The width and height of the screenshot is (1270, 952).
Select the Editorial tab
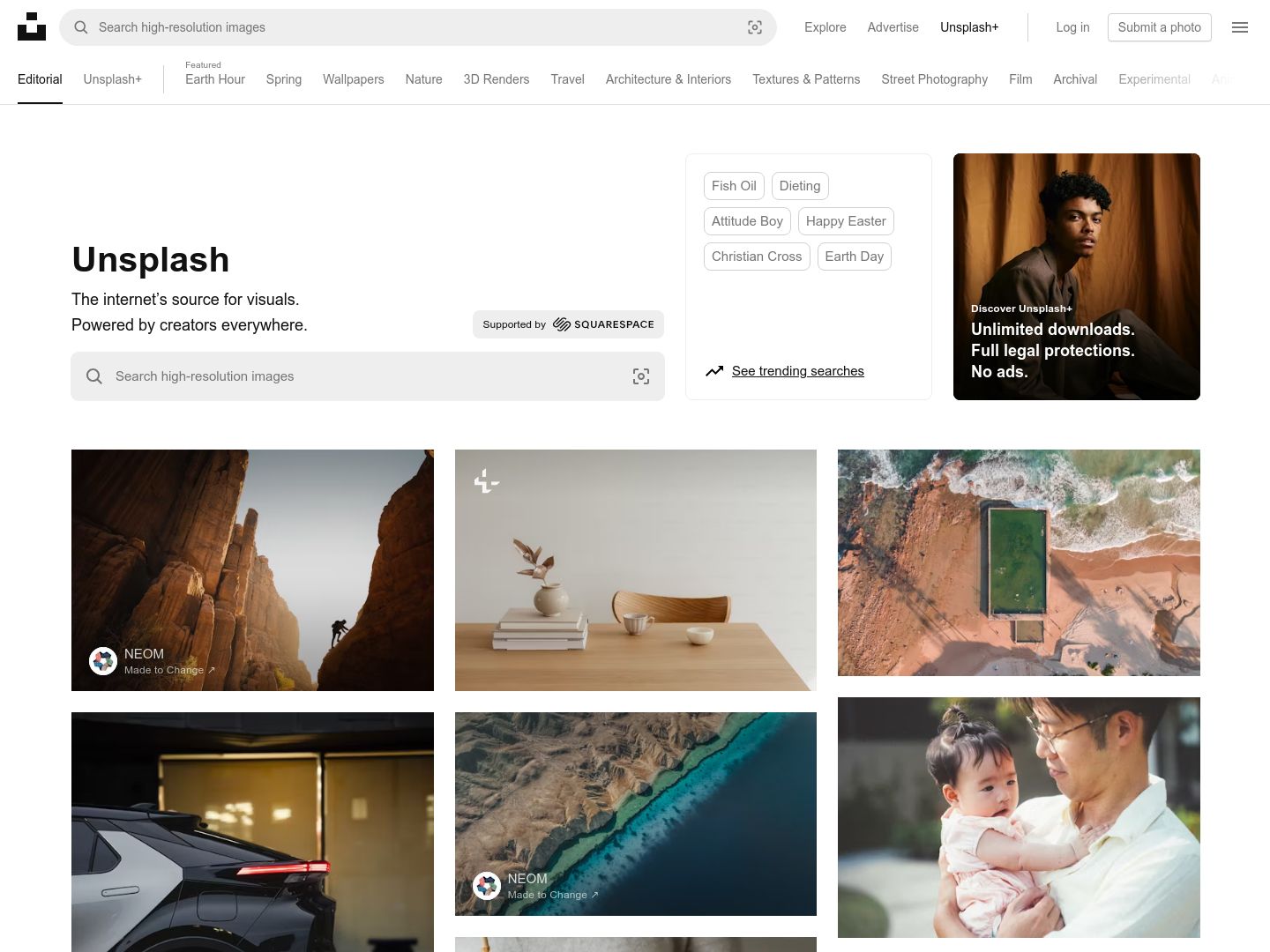40,79
